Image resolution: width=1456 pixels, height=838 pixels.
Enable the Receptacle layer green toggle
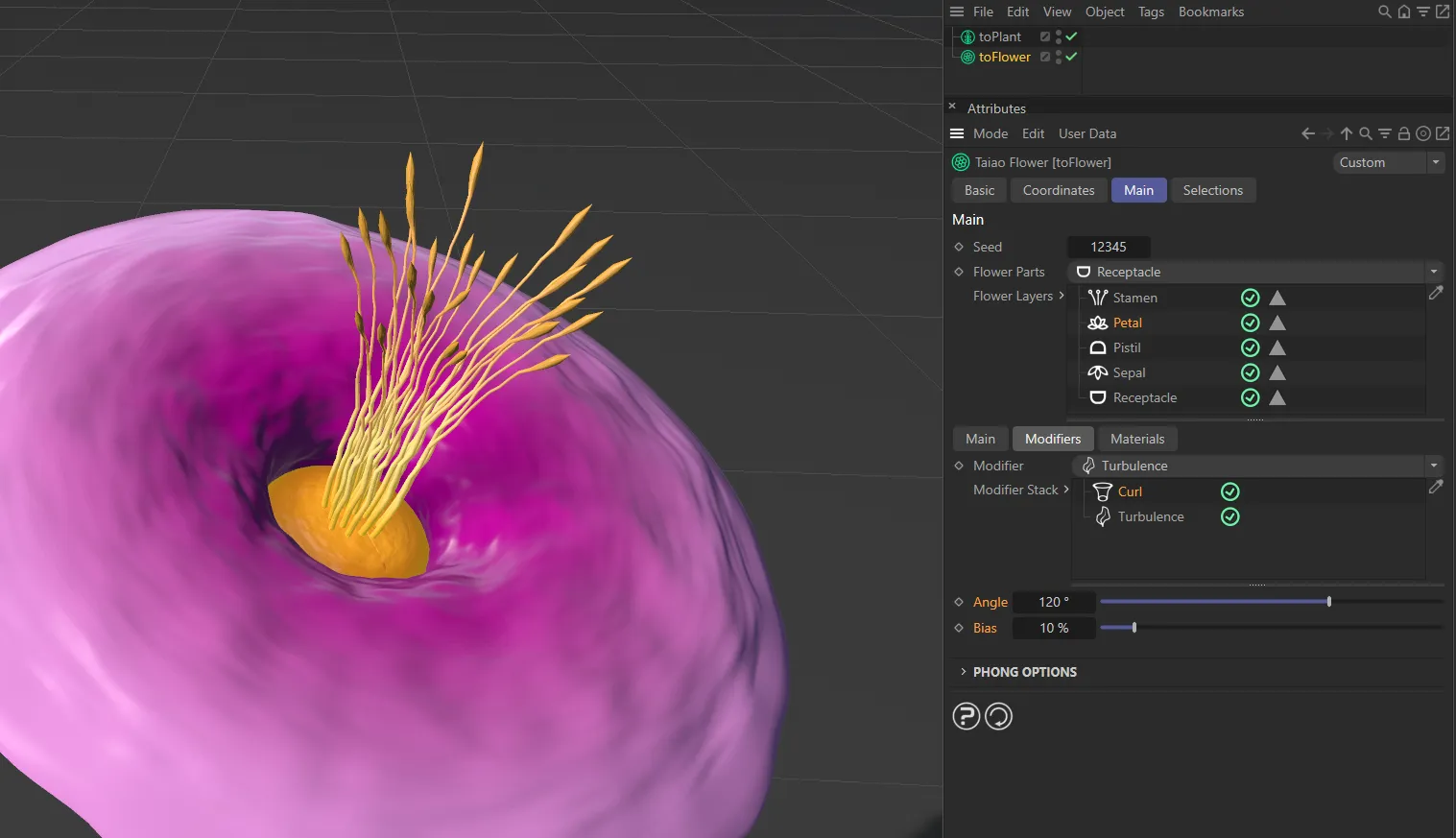(1250, 397)
